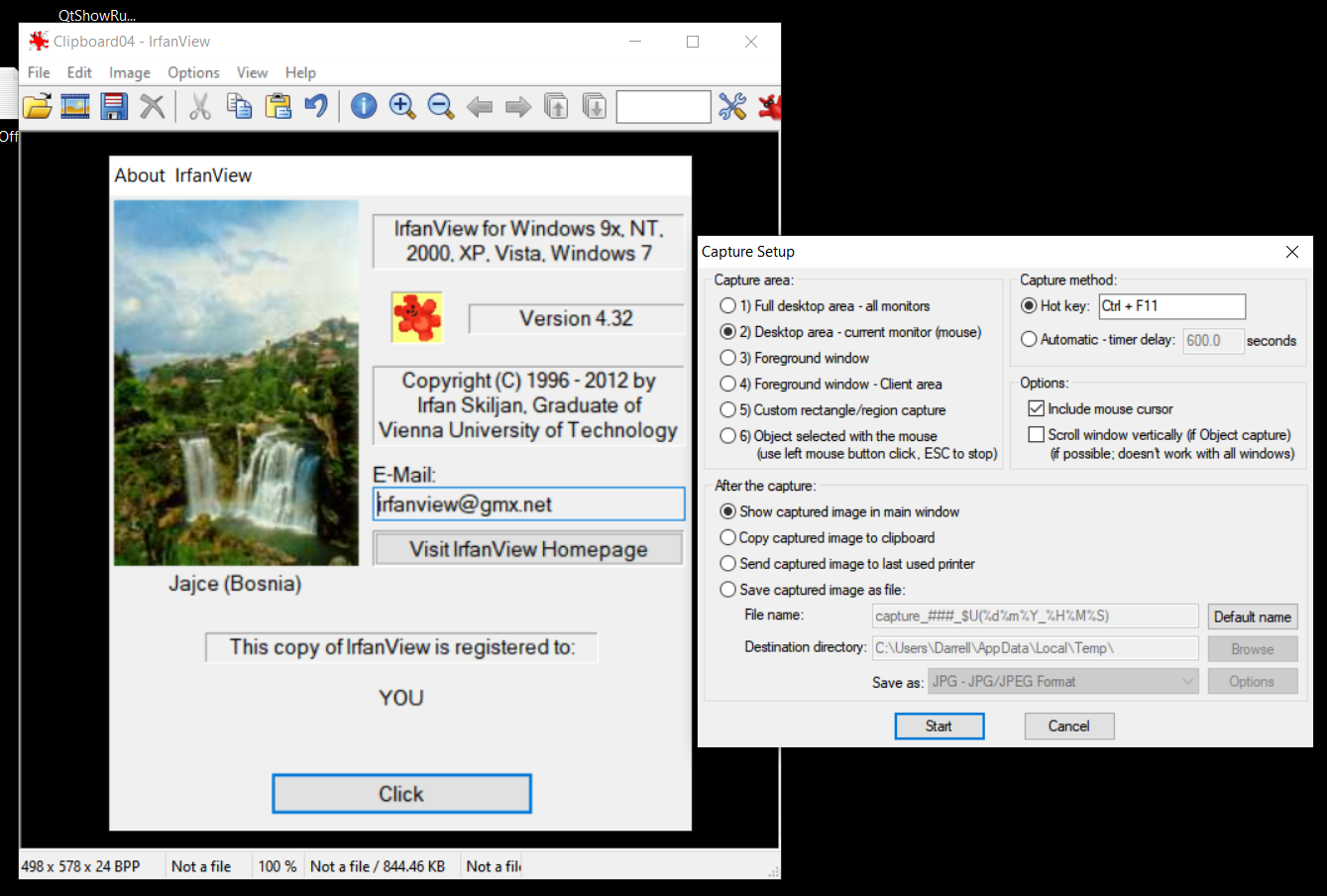Screen dimensions: 1327x896
Task: Open the Properties wrench icon
Action: 732,106
